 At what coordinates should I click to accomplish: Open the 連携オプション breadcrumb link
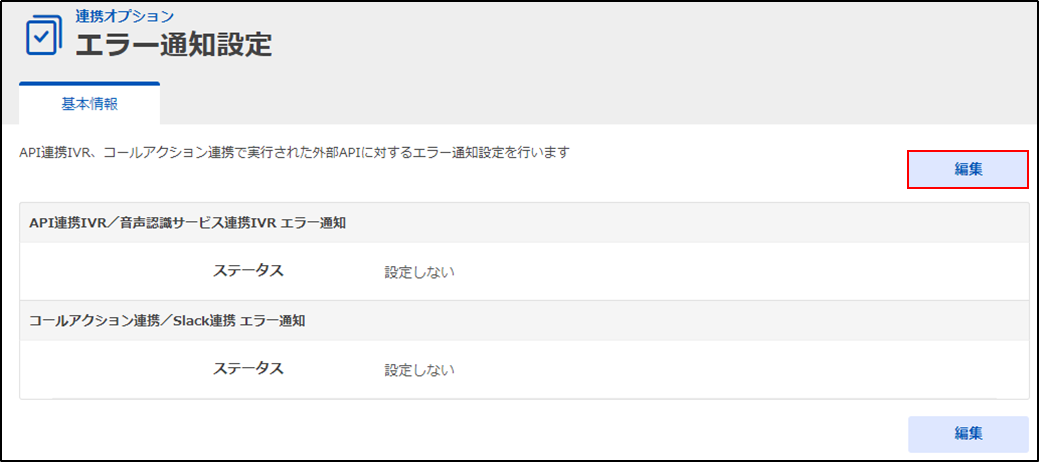coord(125,16)
